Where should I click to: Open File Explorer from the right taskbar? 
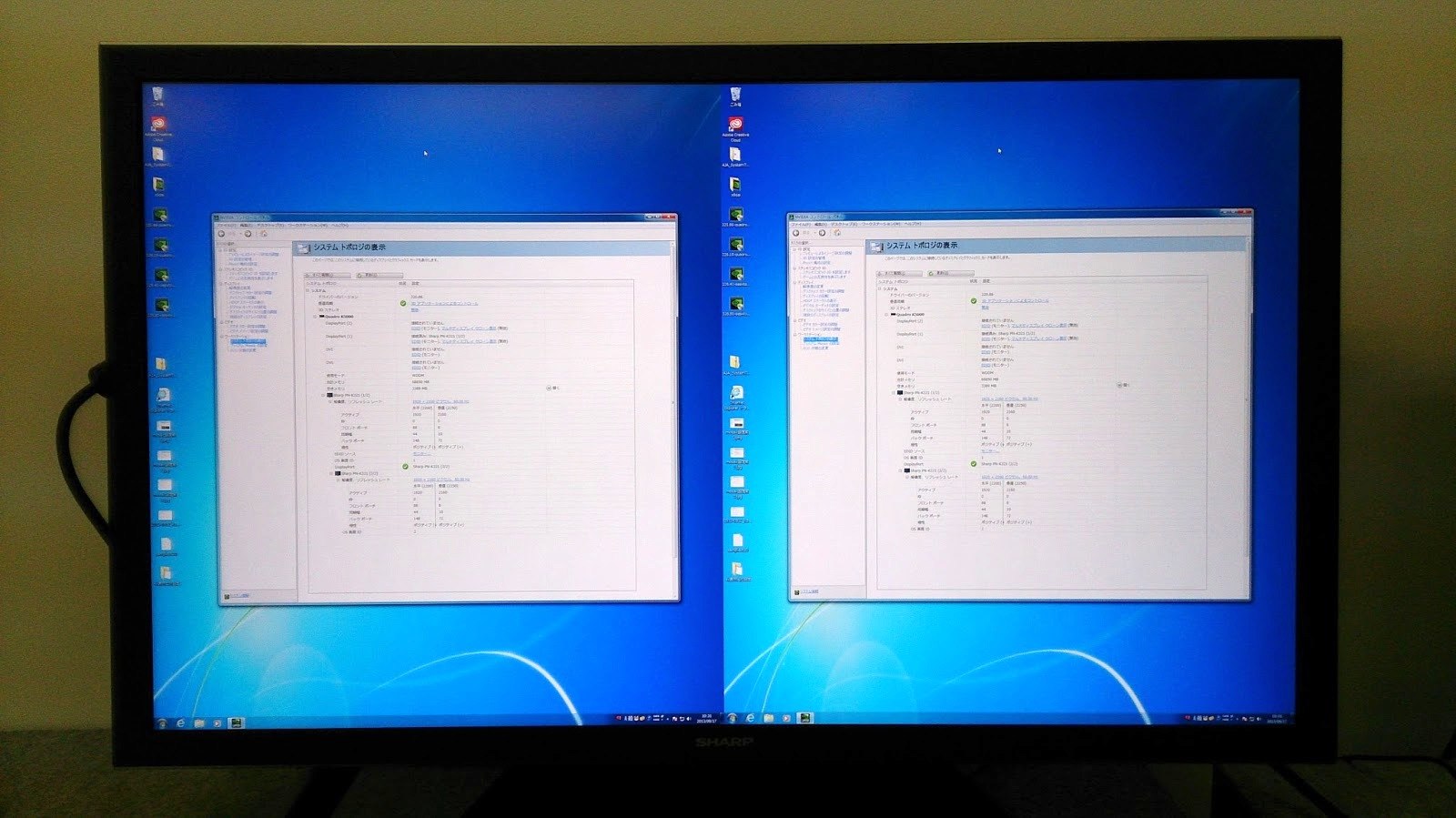click(769, 719)
